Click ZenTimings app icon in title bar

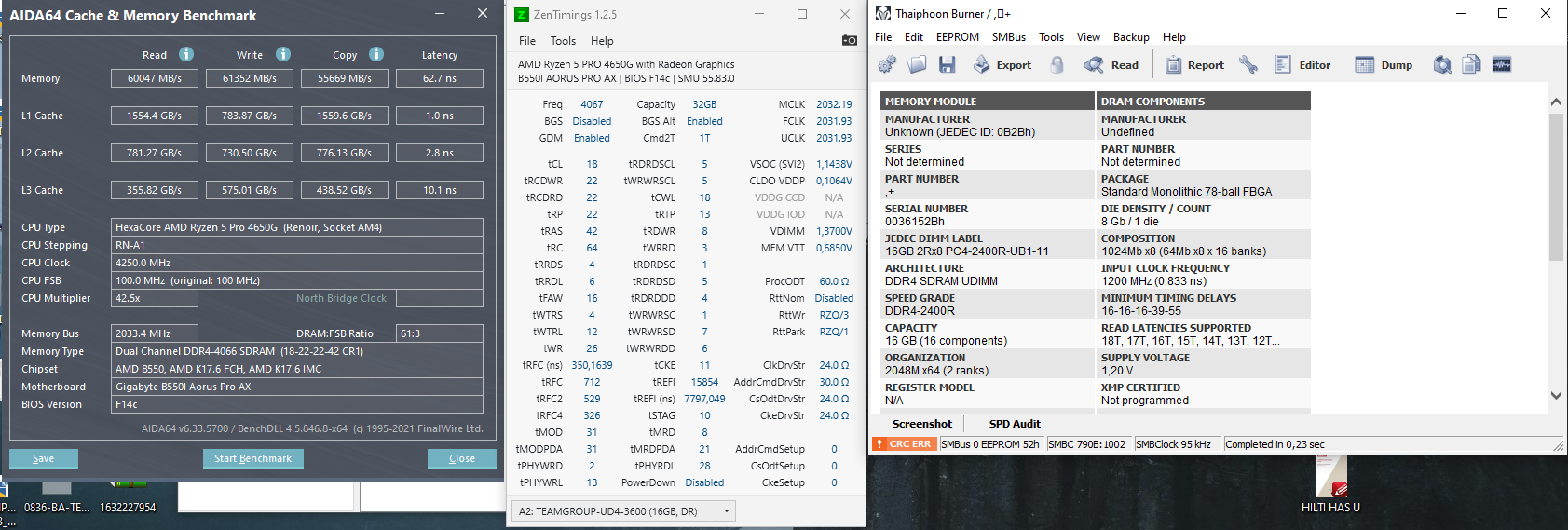522,14
